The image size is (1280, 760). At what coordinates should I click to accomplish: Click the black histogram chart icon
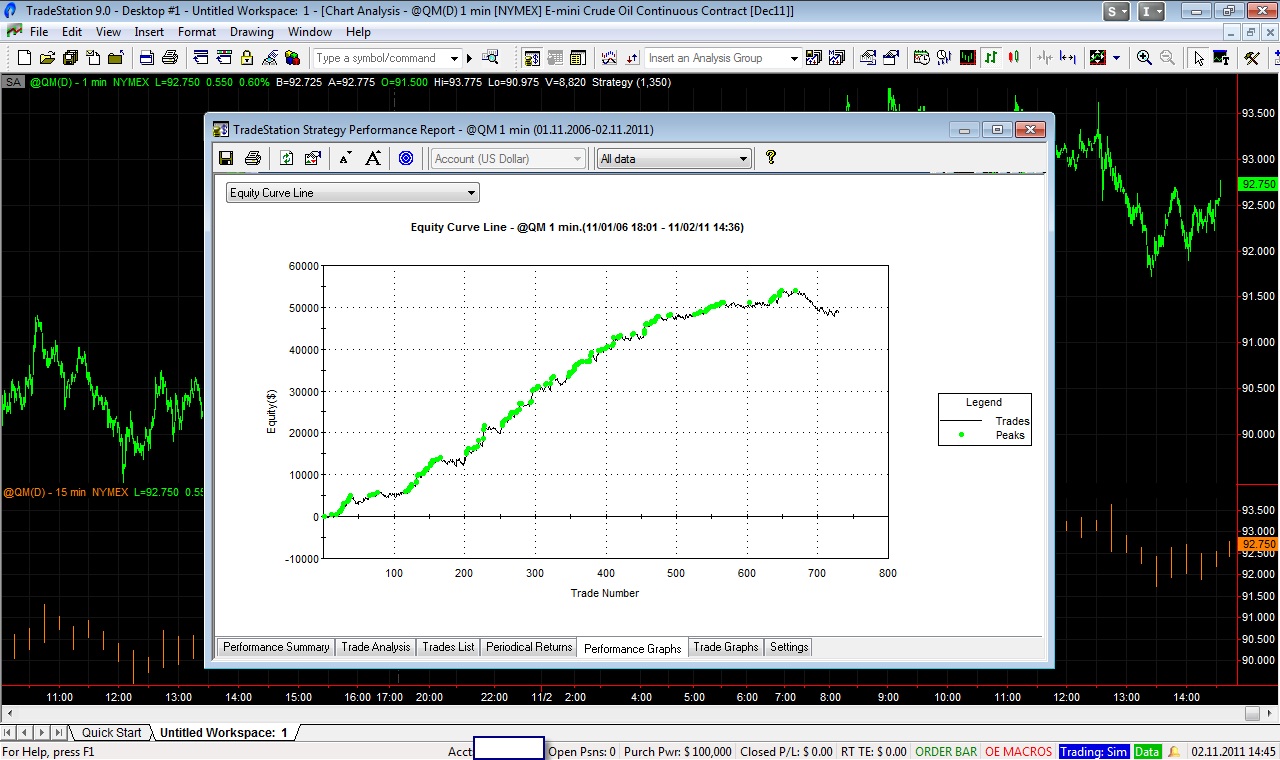tap(967, 58)
